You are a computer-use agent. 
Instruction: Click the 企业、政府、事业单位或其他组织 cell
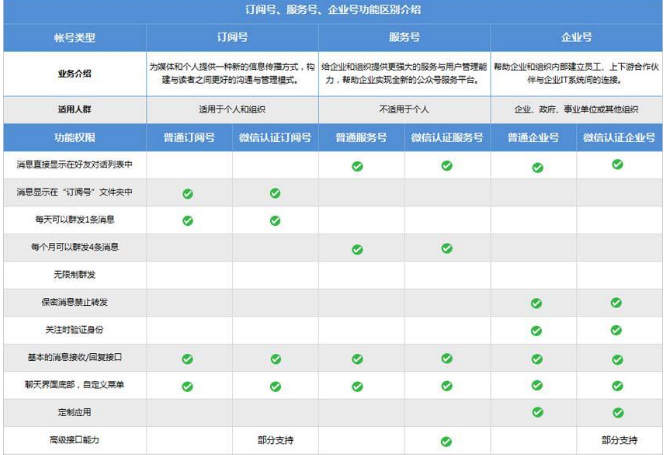click(576, 109)
